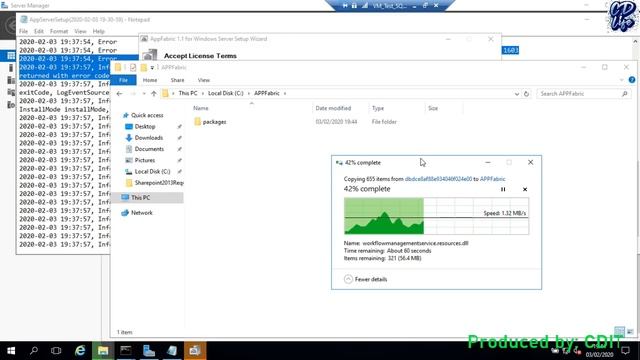
Task: Pause the file copy operation
Action: [x=503, y=189]
